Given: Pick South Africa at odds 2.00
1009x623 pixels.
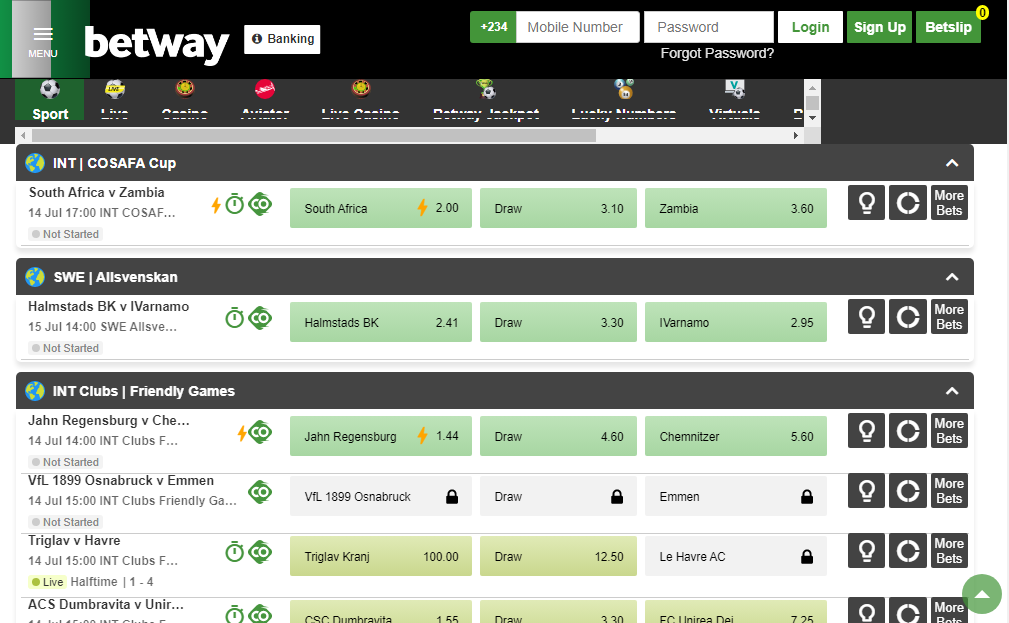Looking at the screenshot, I should click(x=381, y=208).
